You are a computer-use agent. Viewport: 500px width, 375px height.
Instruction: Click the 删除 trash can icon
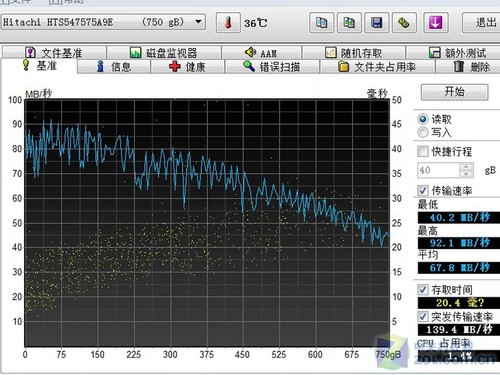coord(459,66)
